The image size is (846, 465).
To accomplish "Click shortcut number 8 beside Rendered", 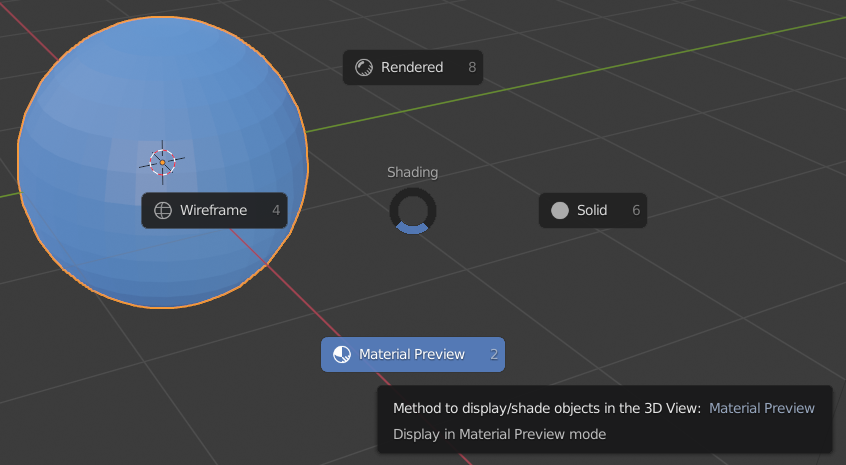I will click(472, 67).
